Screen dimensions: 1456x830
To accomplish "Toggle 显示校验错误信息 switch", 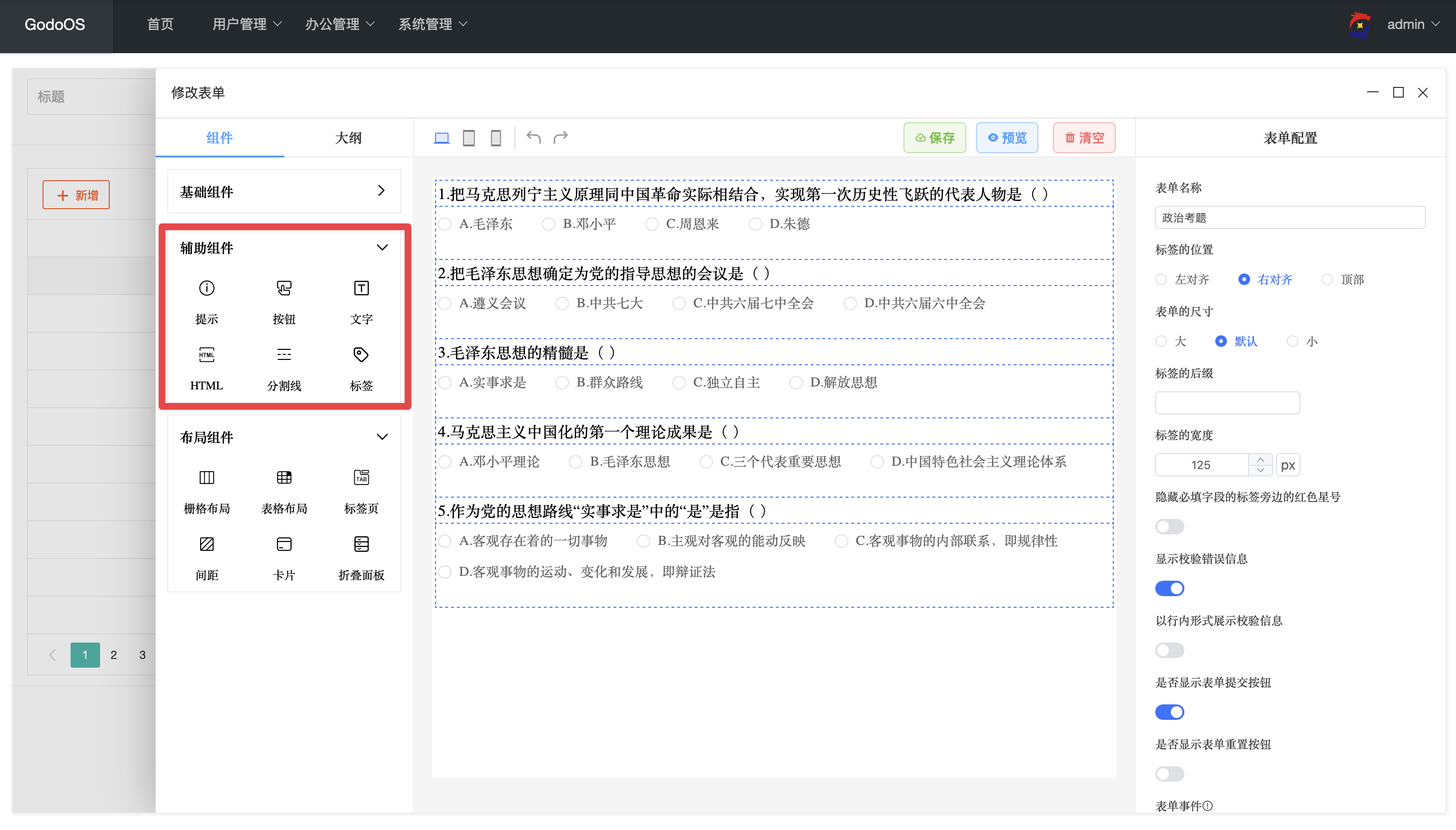I will pos(1169,588).
